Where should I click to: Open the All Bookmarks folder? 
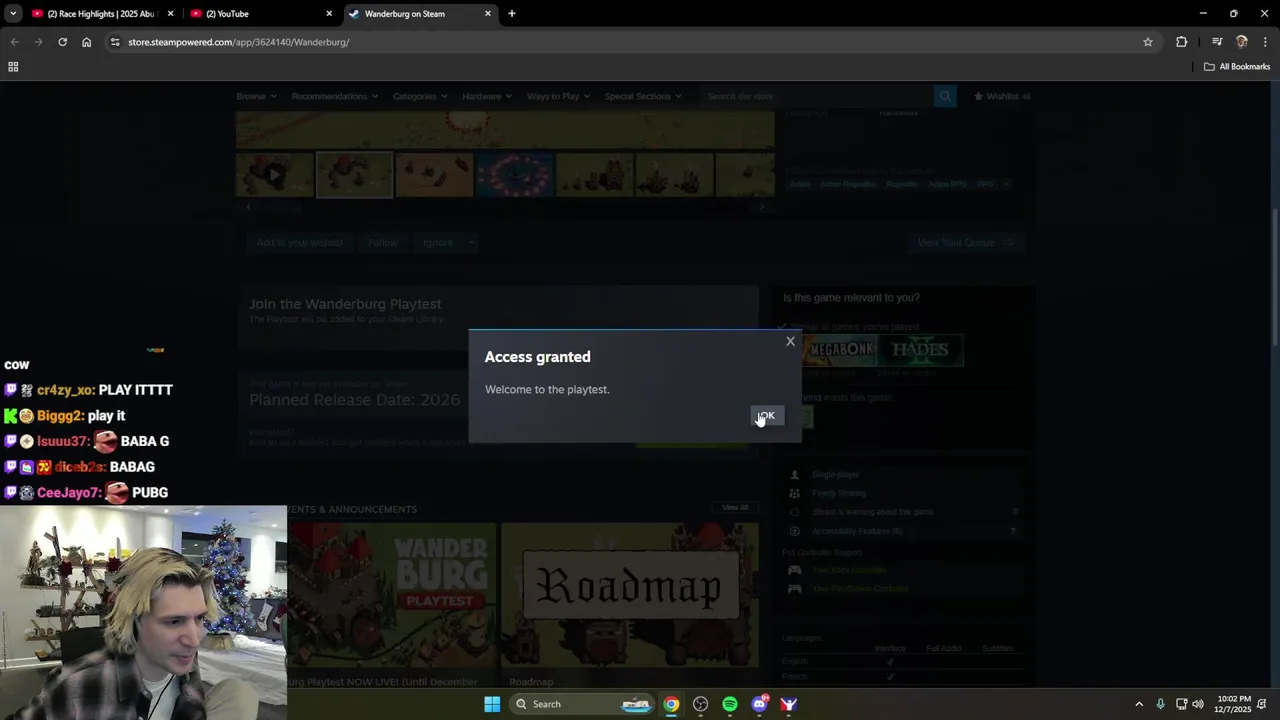pyautogui.click(x=1237, y=67)
